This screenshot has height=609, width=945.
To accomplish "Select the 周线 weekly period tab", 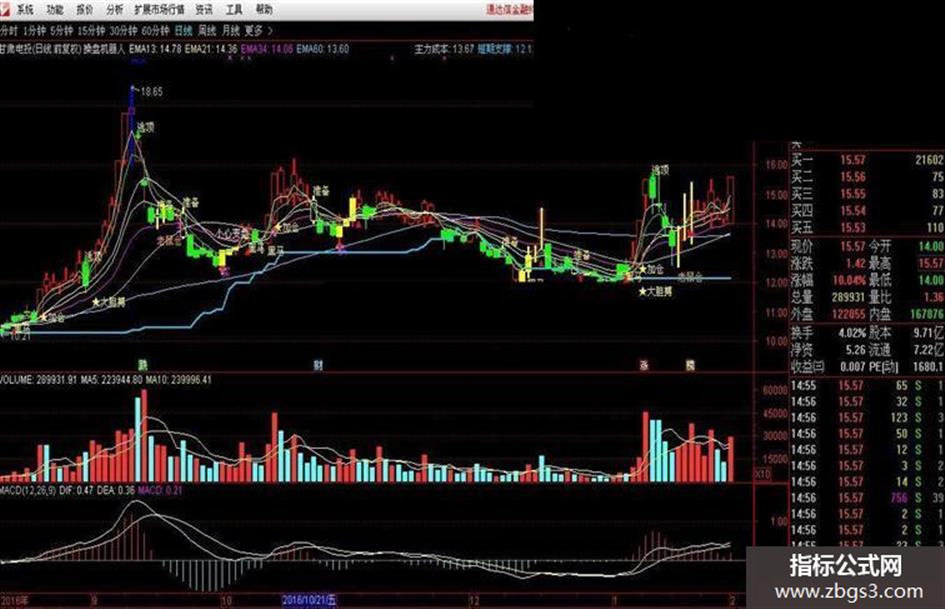I will (207, 30).
